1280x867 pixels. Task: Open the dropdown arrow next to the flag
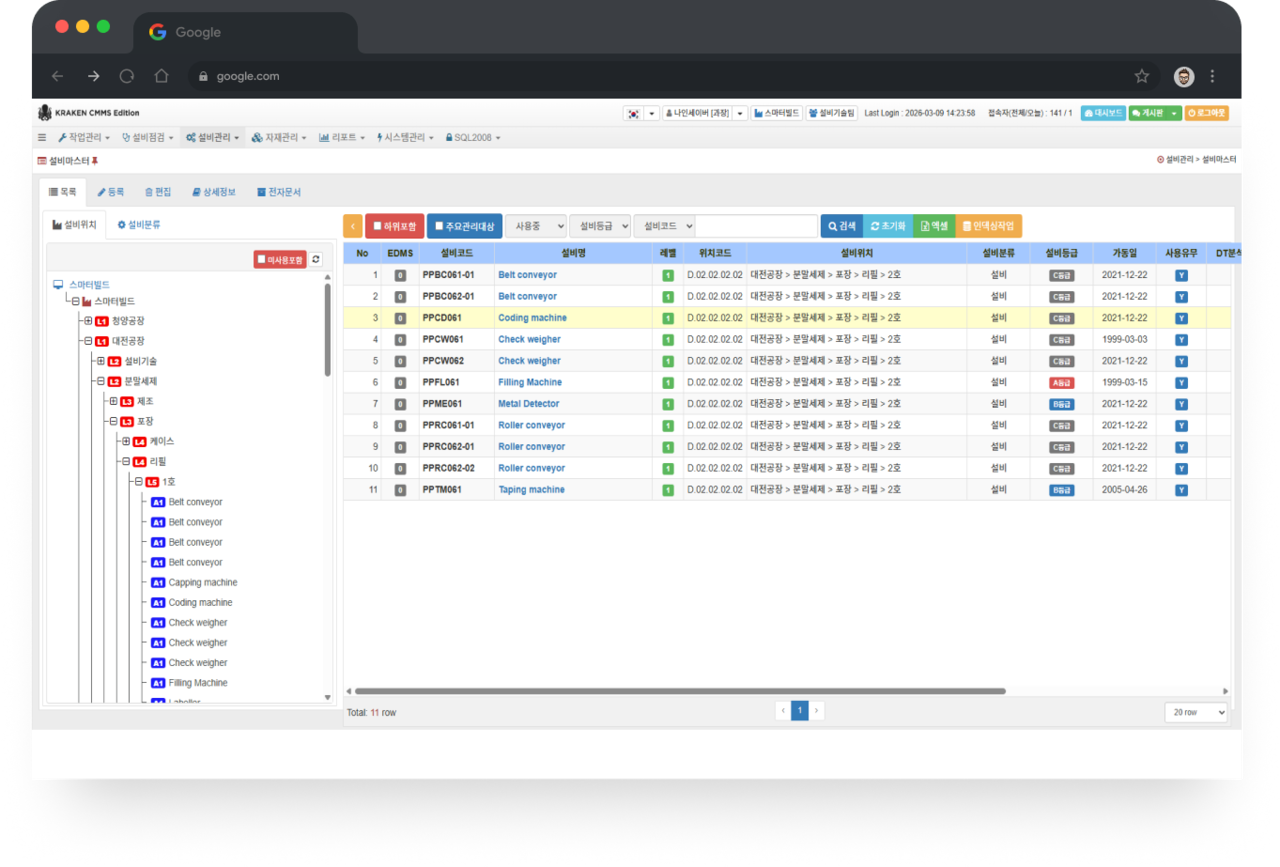(651, 114)
